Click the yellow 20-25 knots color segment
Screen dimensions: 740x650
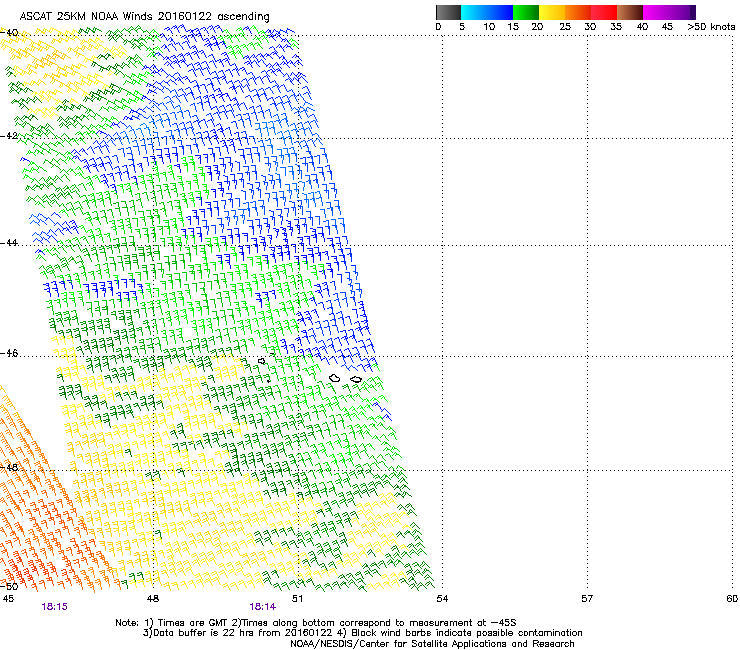[x=552, y=12]
